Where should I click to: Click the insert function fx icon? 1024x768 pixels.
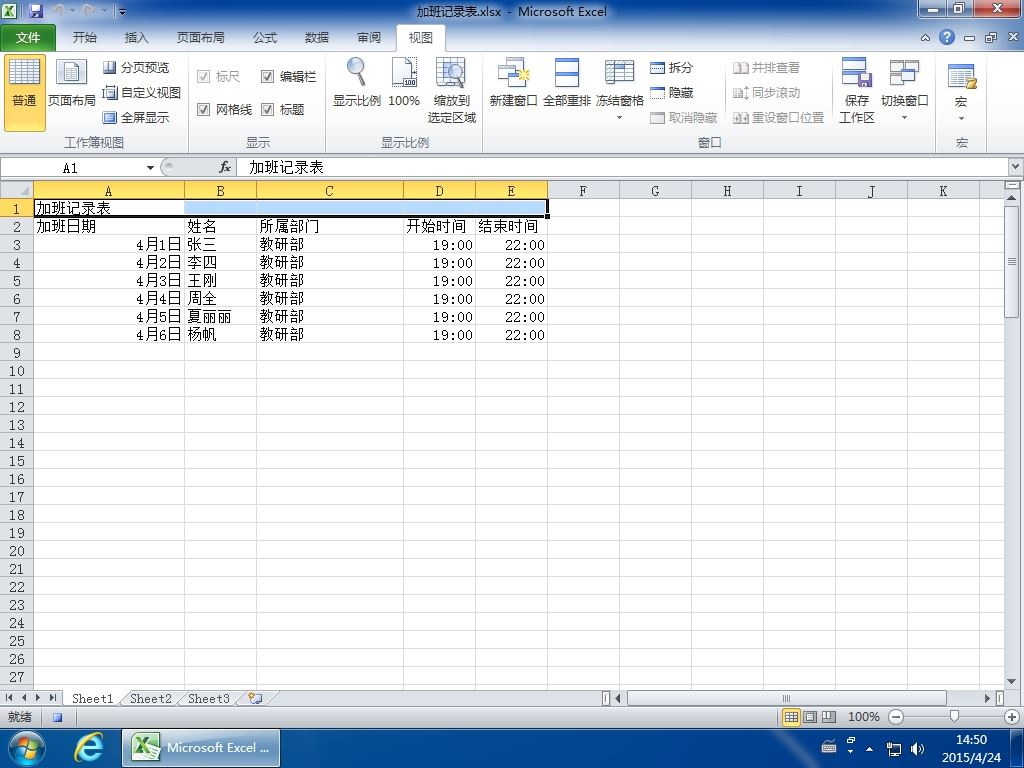[x=225, y=167]
